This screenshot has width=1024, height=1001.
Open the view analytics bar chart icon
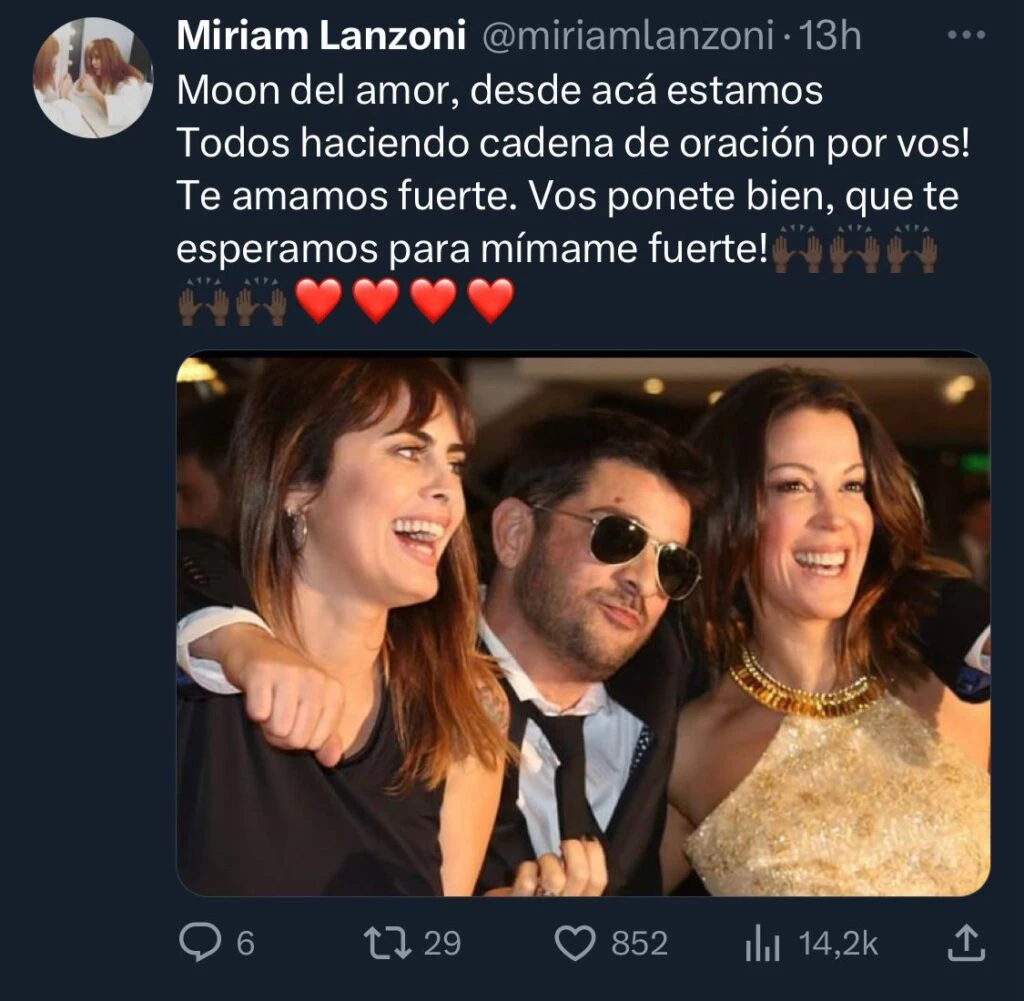762,943
